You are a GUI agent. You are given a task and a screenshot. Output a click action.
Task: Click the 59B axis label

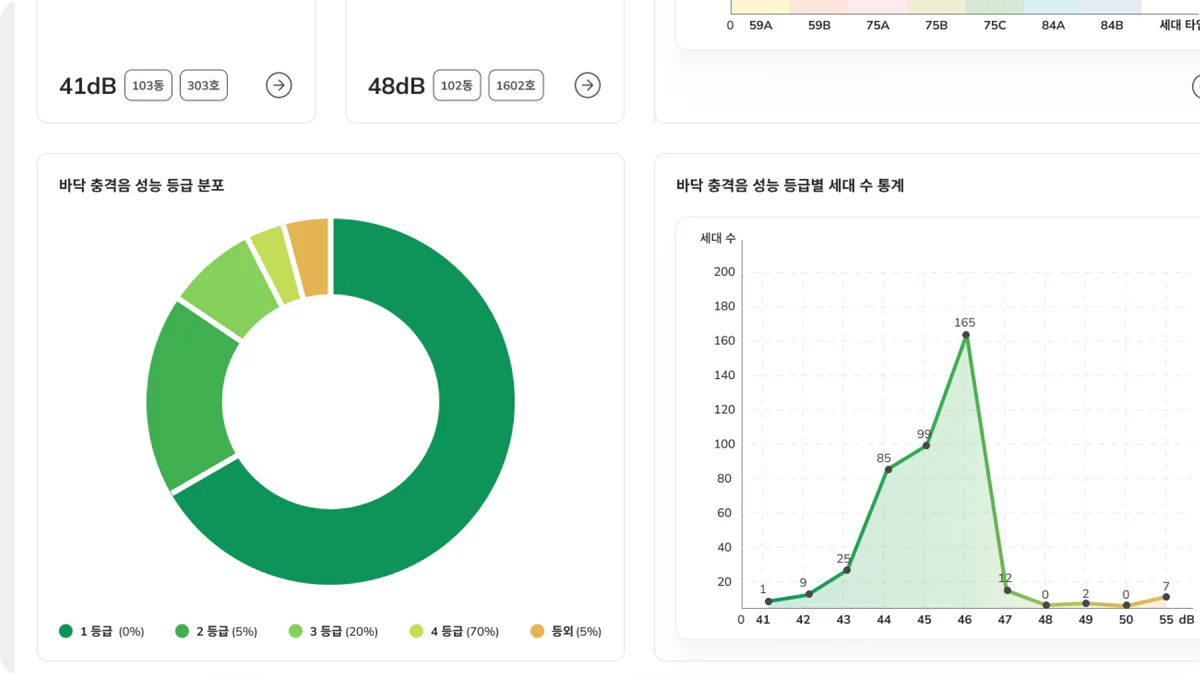point(819,25)
